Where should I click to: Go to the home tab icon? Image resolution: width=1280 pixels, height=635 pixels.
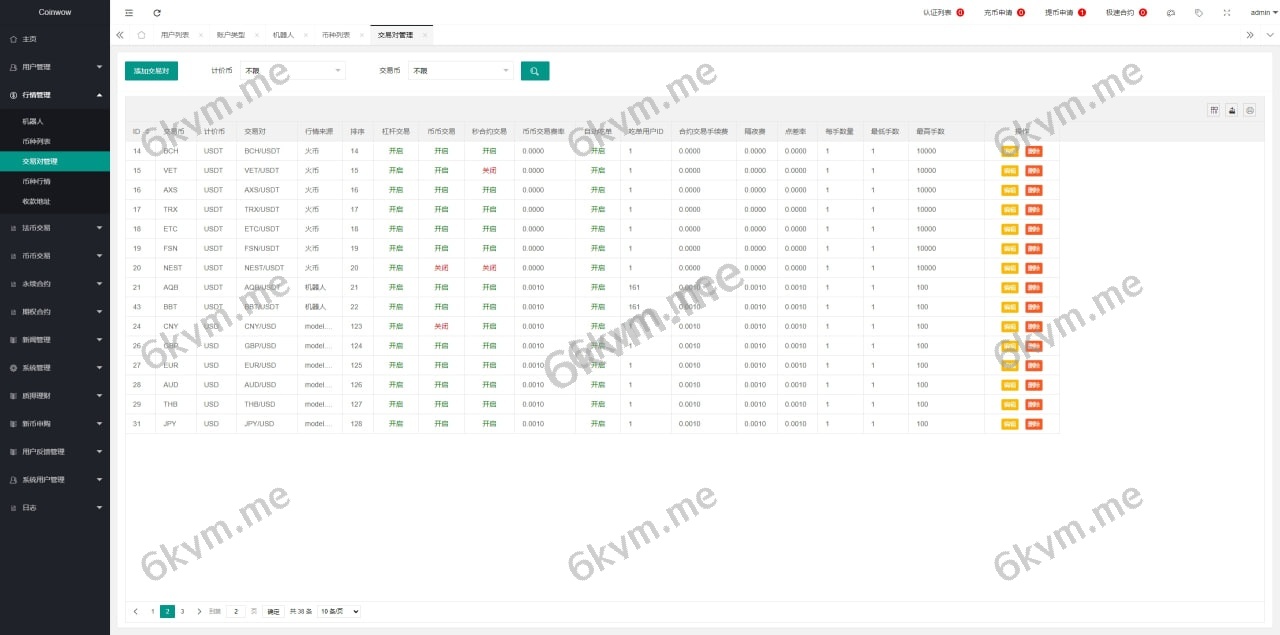(x=141, y=34)
